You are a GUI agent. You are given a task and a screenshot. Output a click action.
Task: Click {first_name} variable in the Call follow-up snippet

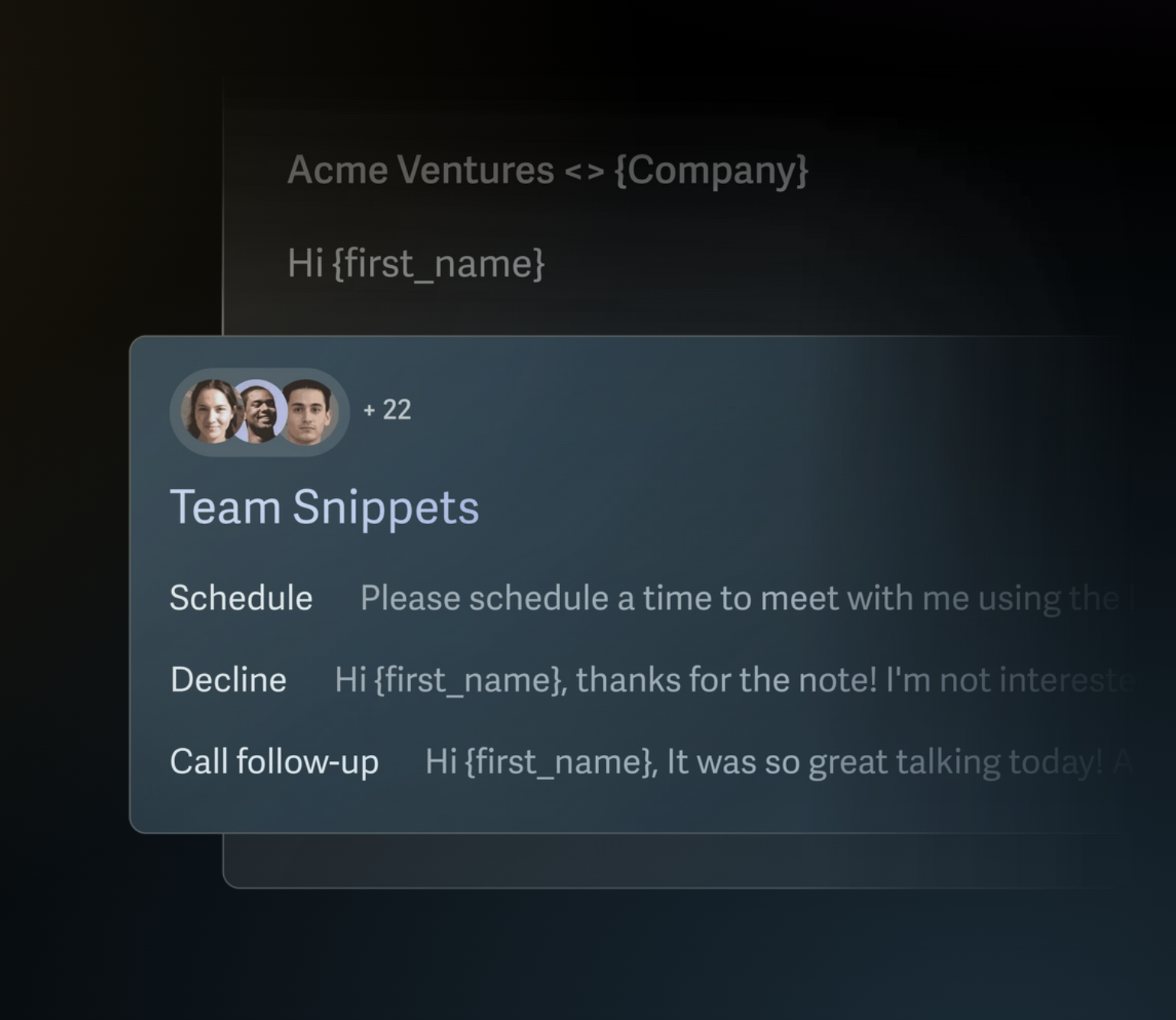560,762
